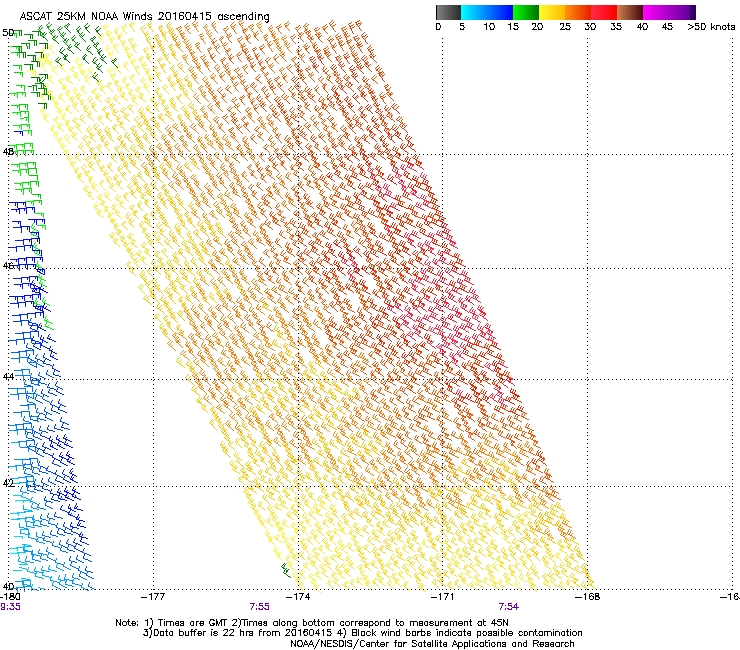Click the longitude label -180
Screen dimensions: 740x650
10,597
